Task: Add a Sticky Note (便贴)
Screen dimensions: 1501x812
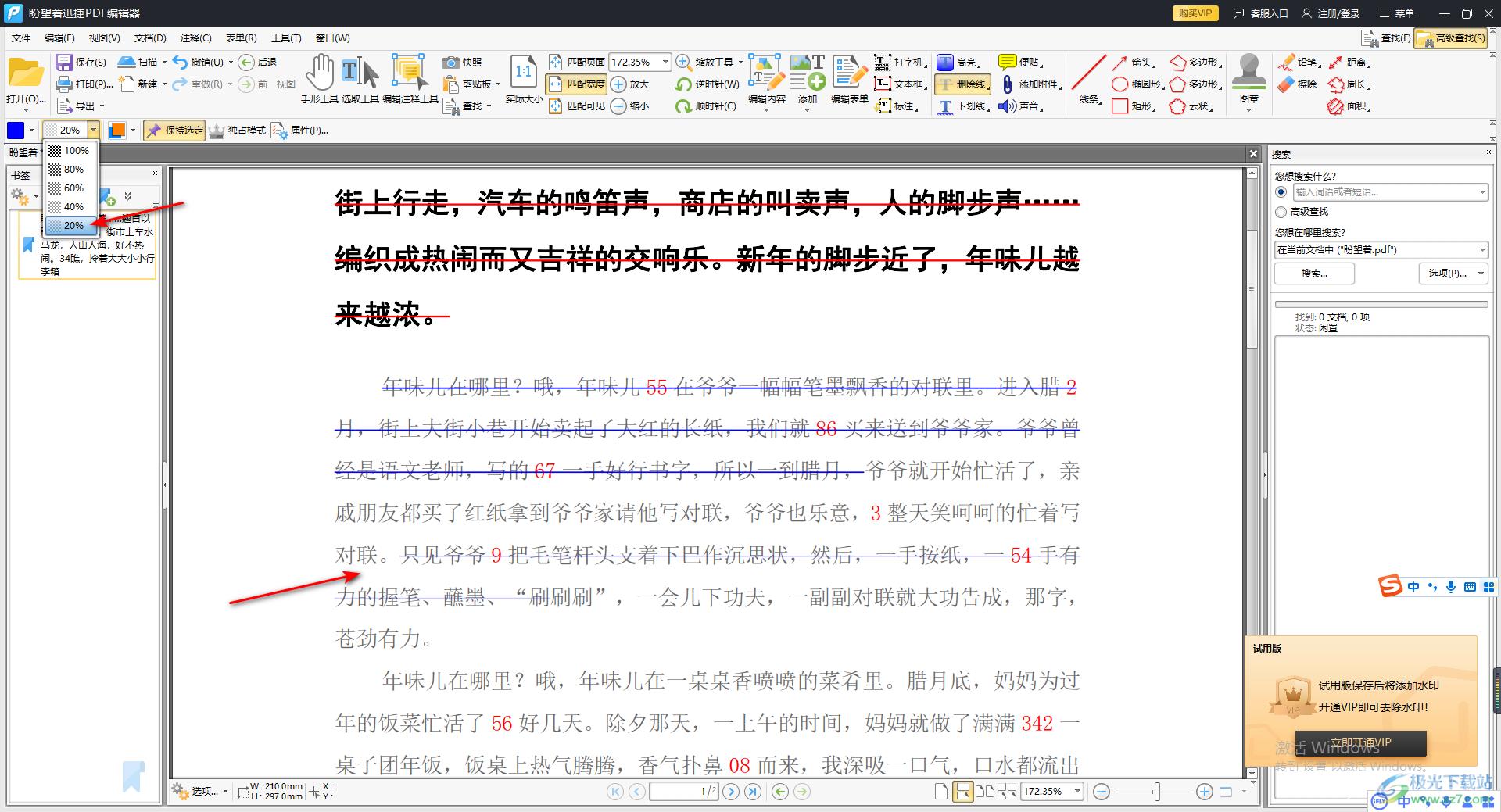Action: pyautogui.click(x=1021, y=63)
